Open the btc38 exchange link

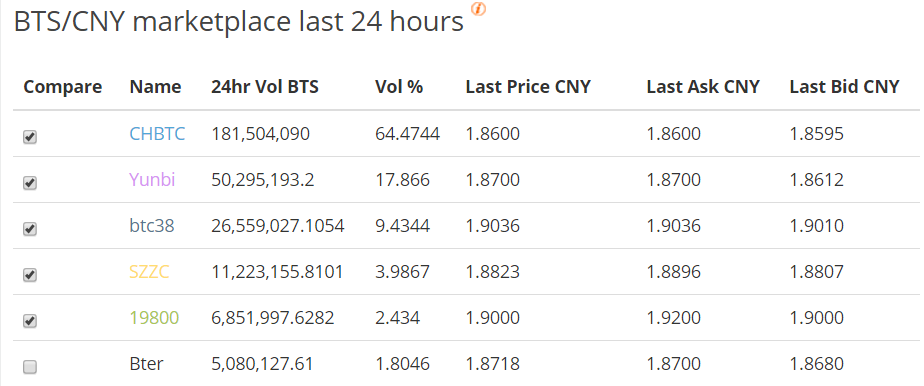point(152,226)
